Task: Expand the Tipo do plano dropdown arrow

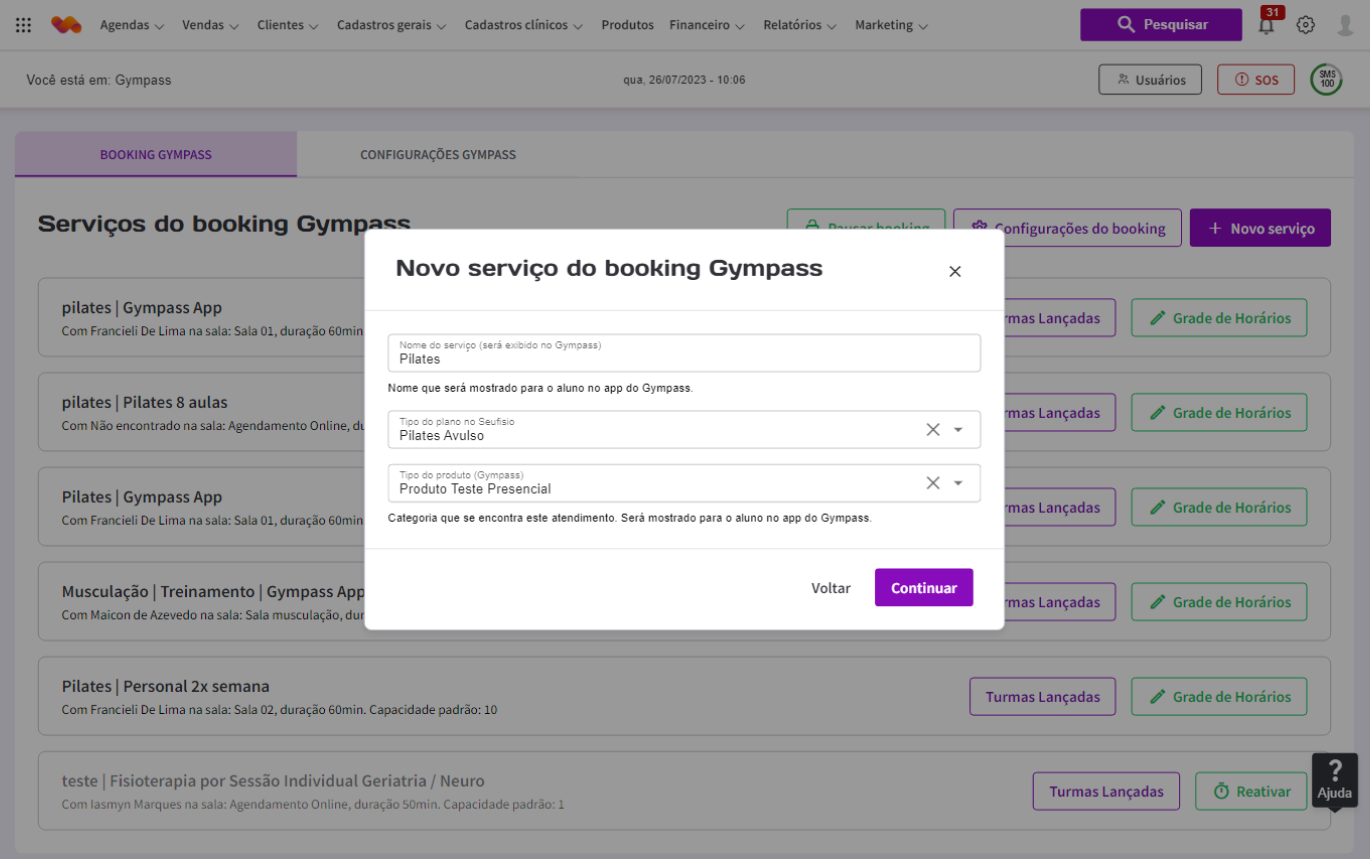Action: click(x=958, y=429)
